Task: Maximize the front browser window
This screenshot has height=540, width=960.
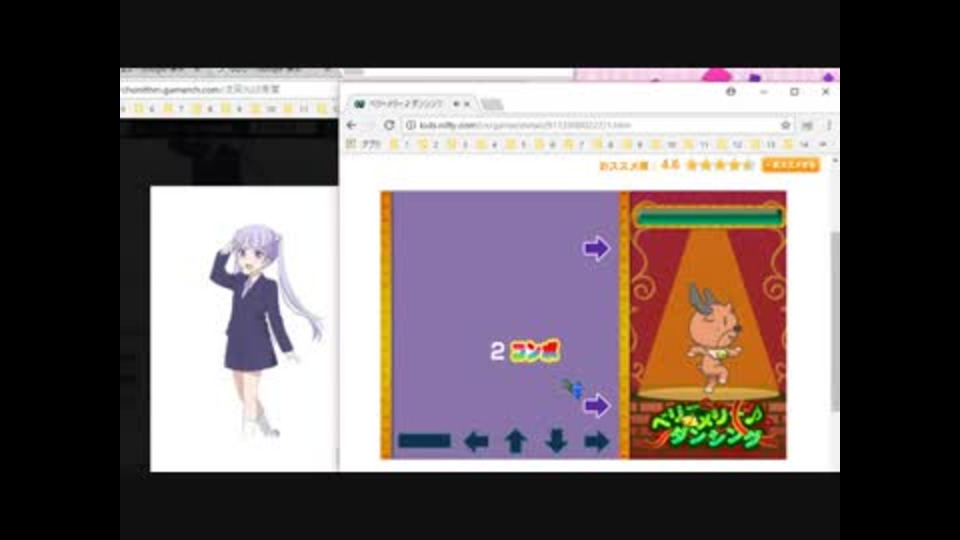Action: (x=794, y=91)
